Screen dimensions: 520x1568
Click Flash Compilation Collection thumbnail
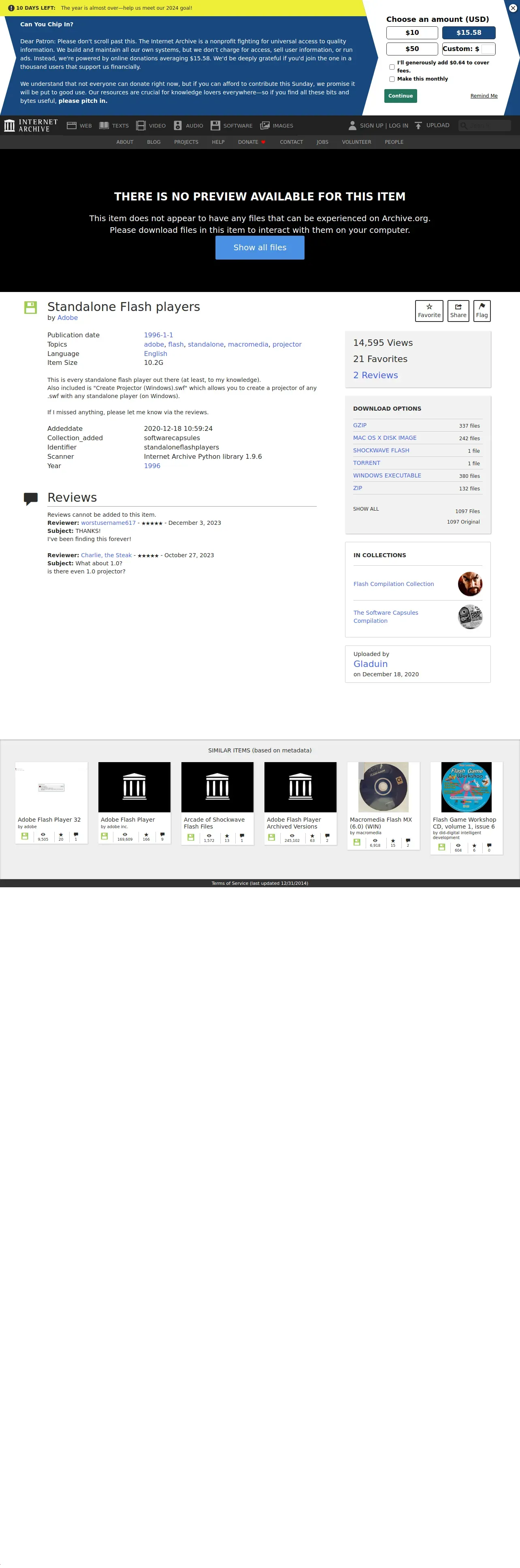[470, 584]
